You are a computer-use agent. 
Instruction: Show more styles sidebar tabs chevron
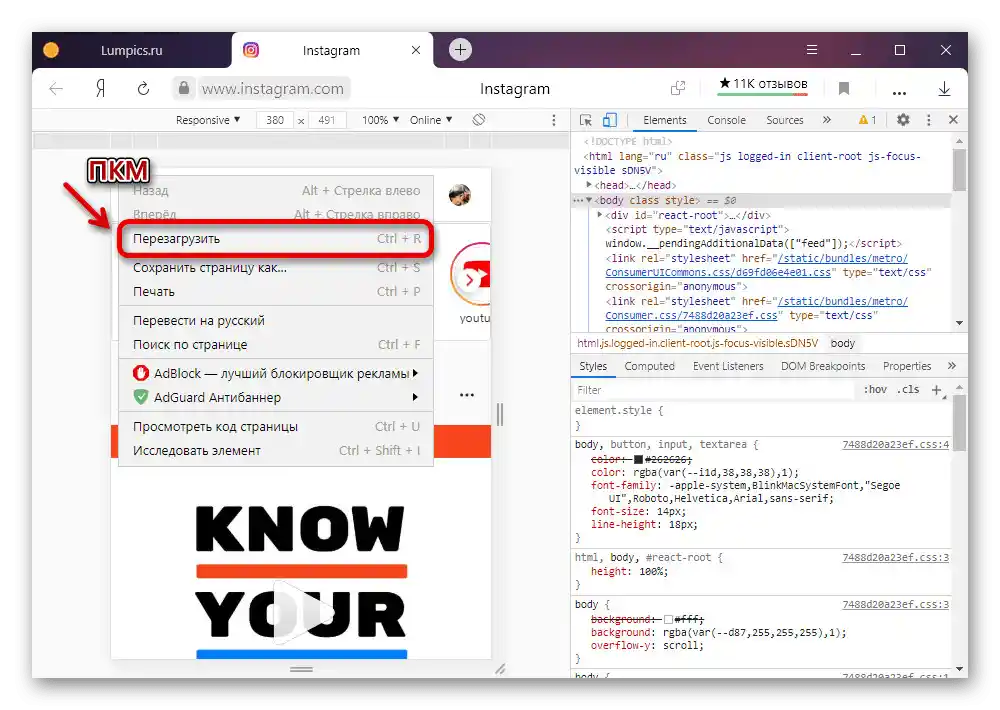(x=952, y=366)
